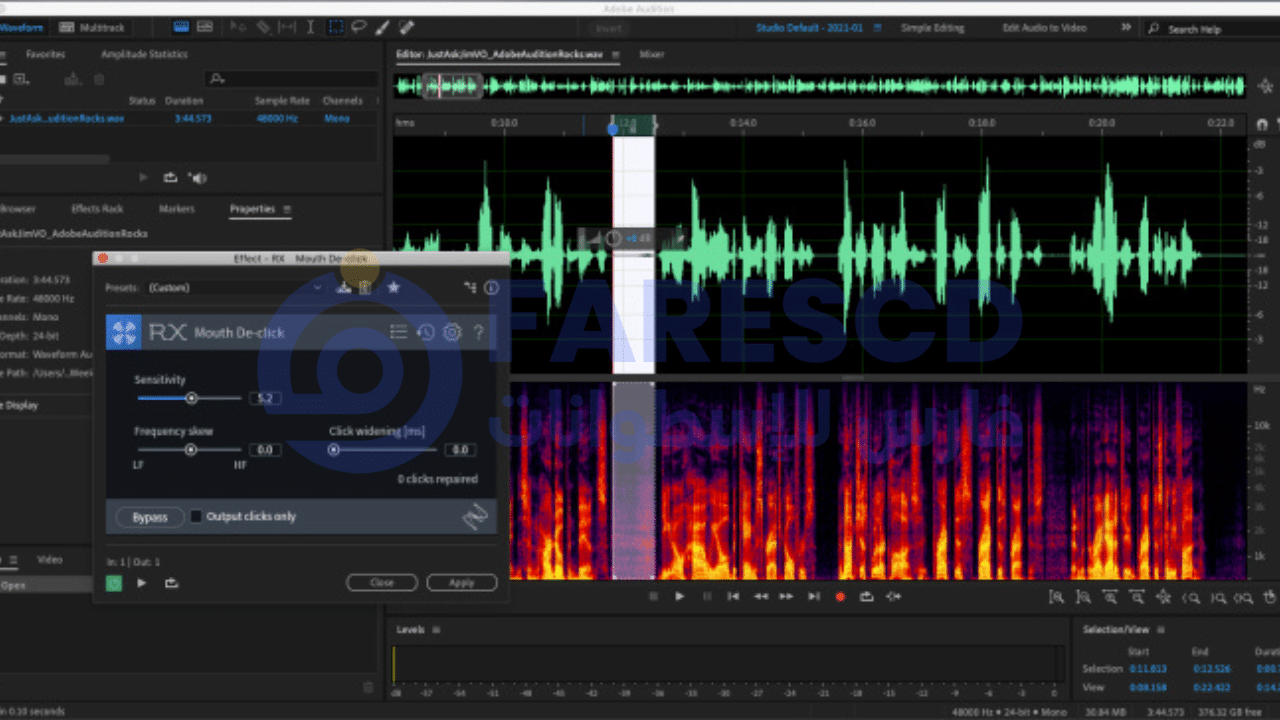Click the Click widening slider handle
Screen dimensions: 1280x720
tap(334, 450)
